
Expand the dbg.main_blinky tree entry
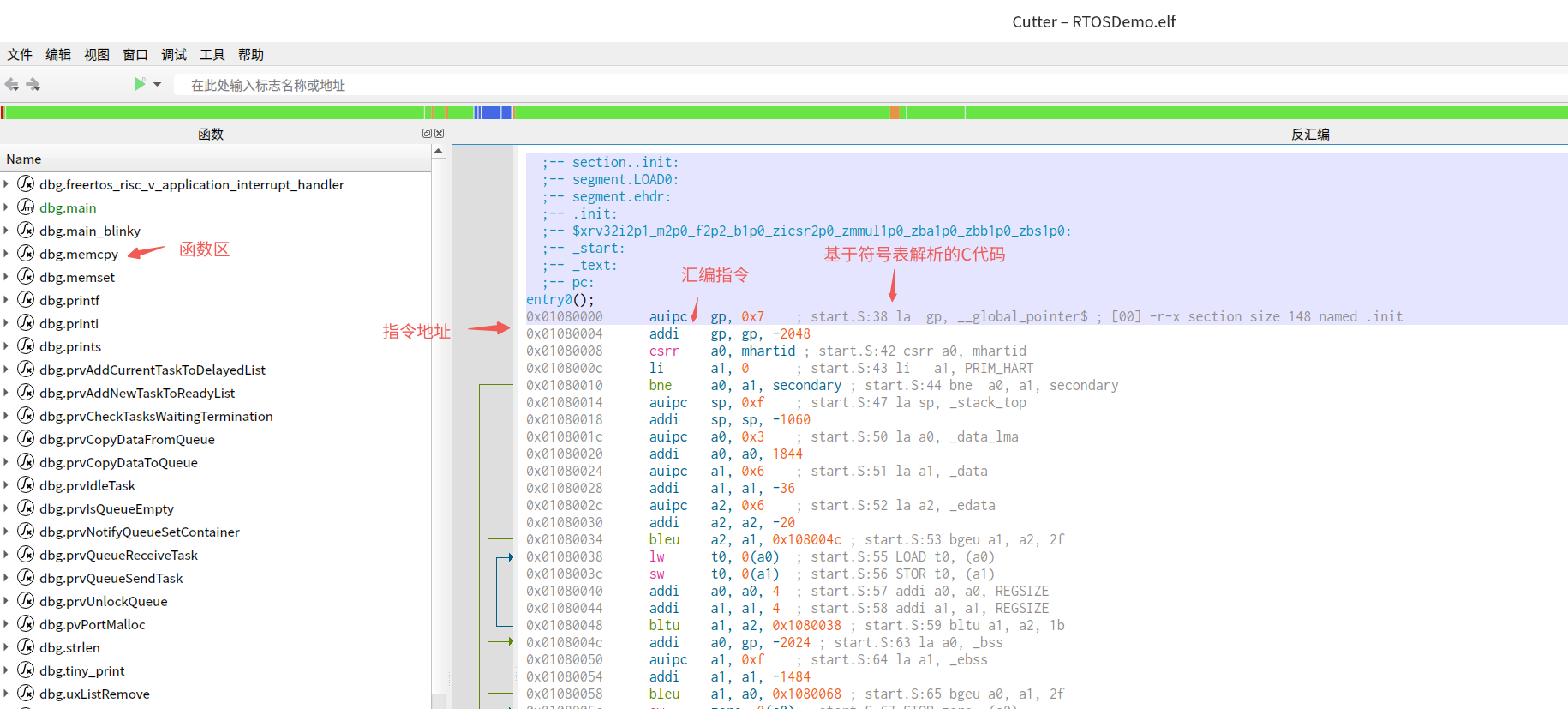[x=7, y=231]
